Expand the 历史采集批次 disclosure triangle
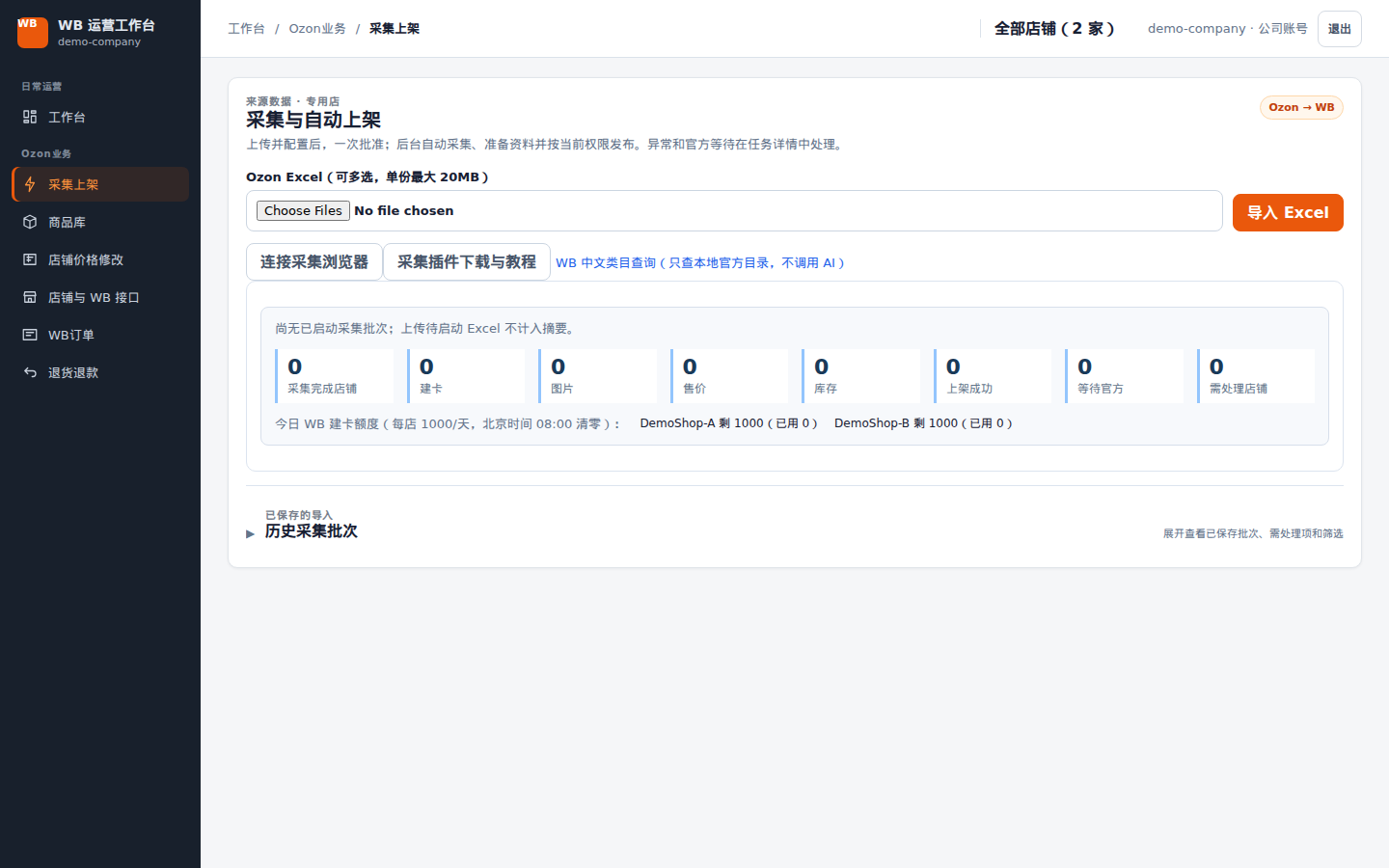This screenshot has width=1389, height=868. 251,533
